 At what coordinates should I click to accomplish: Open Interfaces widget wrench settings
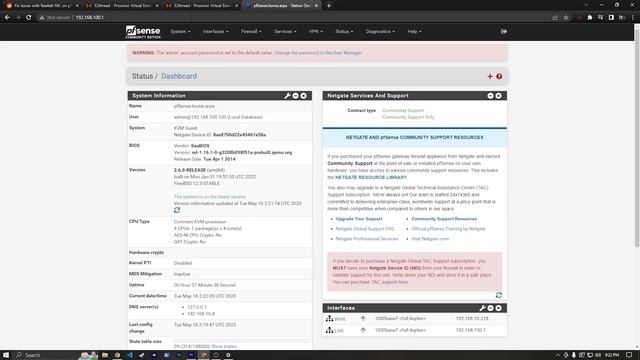point(482,308)
